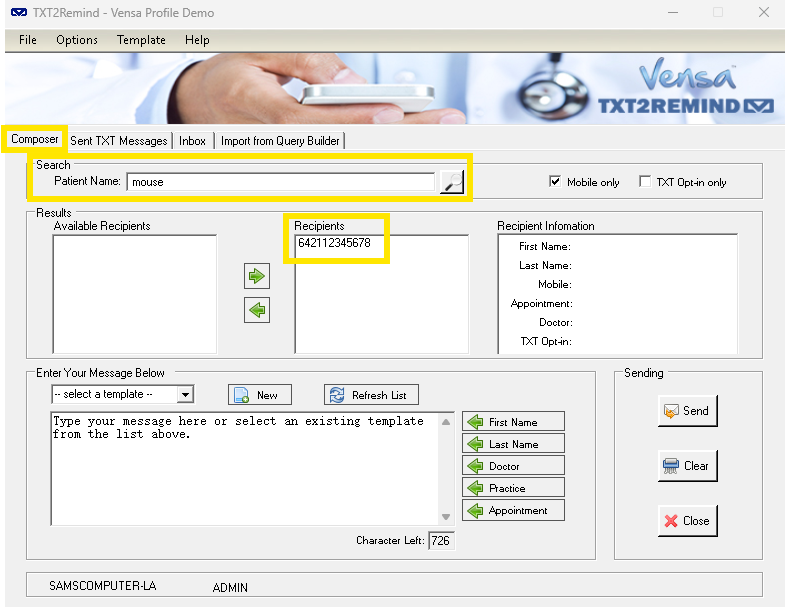The width and height of the screenshot is (785, 607).
Task: Insert Appointment placeholder into message
Action: pyautogui.click(x=513, y=510)
